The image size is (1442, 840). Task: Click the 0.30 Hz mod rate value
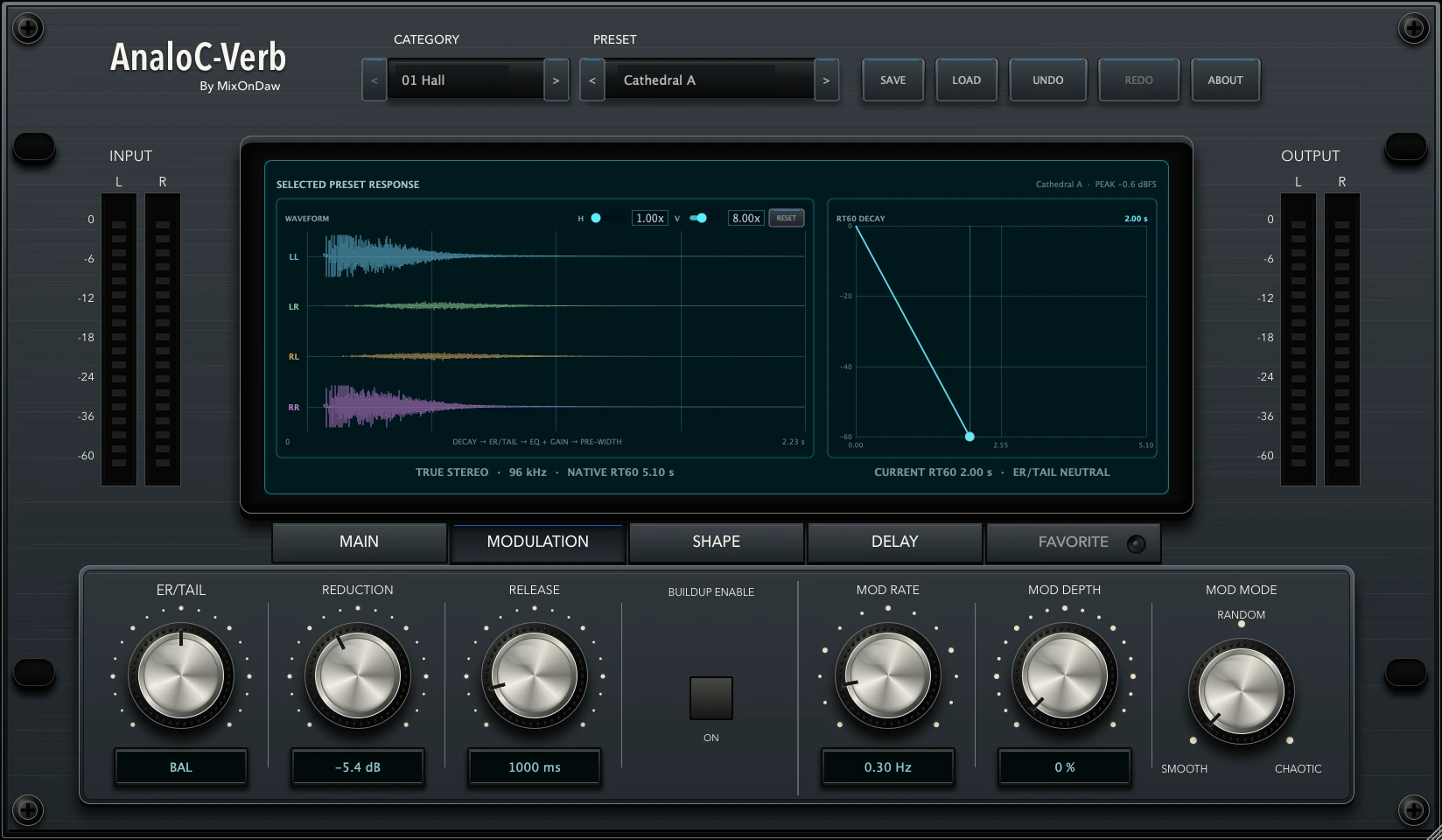(888, 767)
